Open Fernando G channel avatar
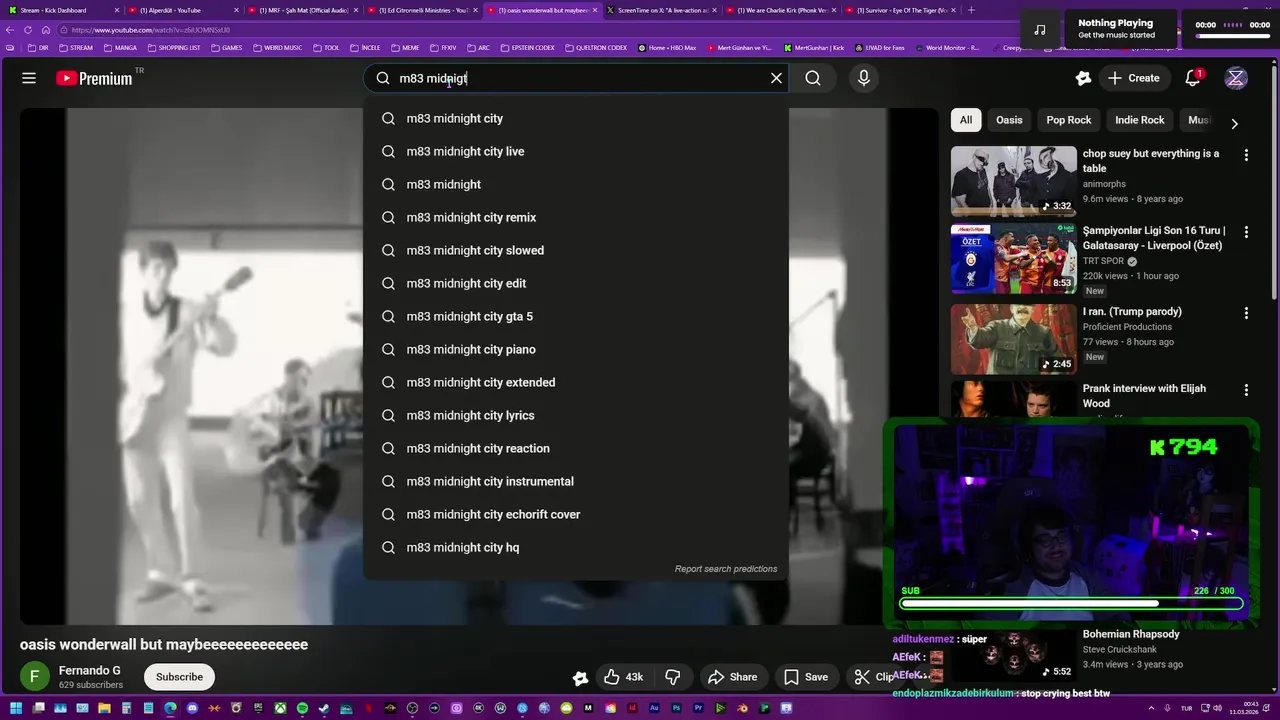 tap(35, 677)
